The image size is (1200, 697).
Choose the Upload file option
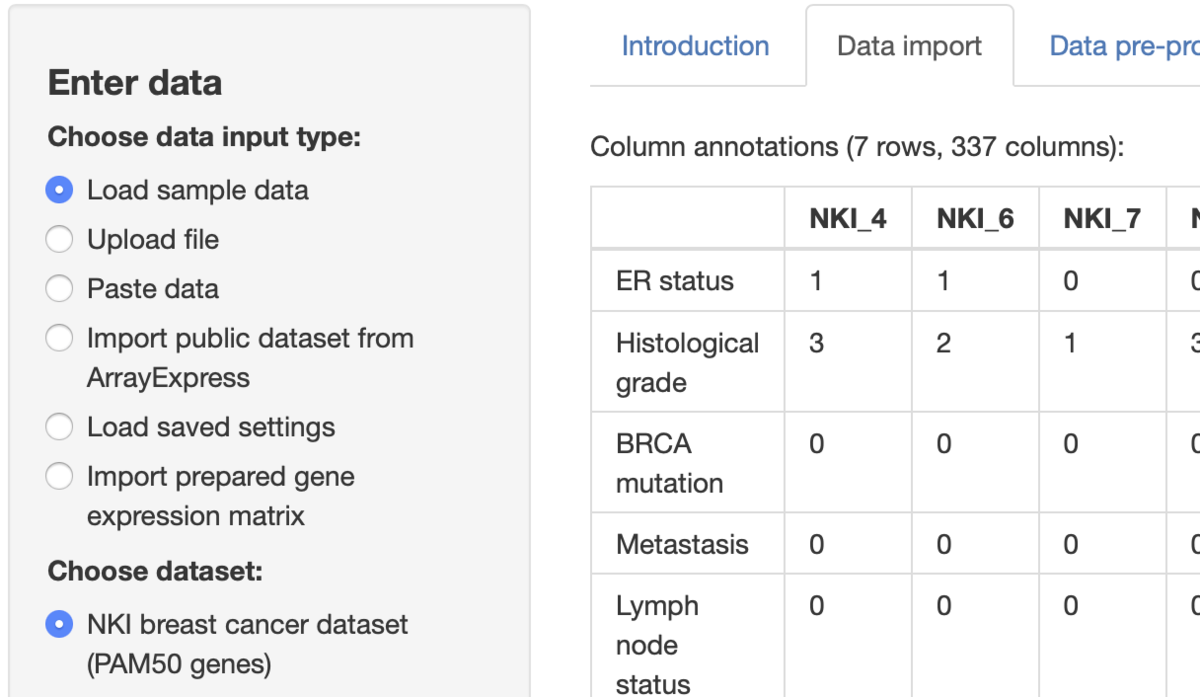[x=59, y=239]
